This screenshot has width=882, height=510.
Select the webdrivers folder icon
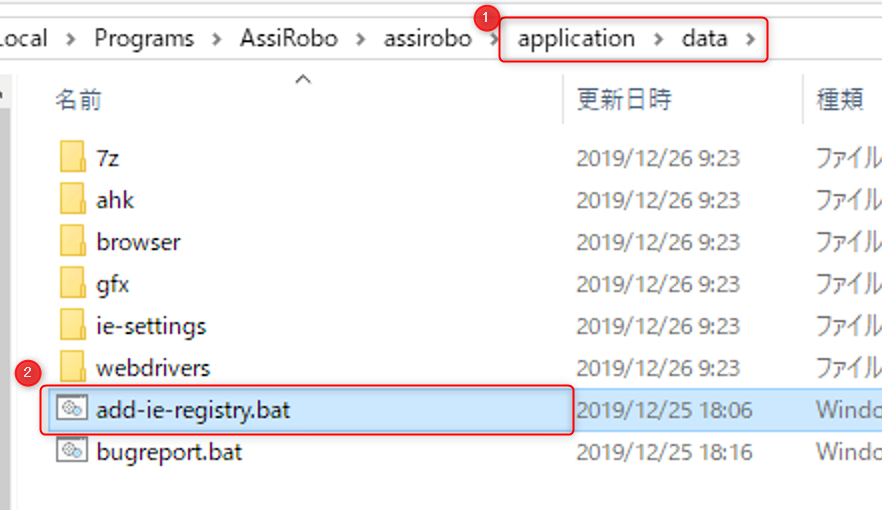73,367
